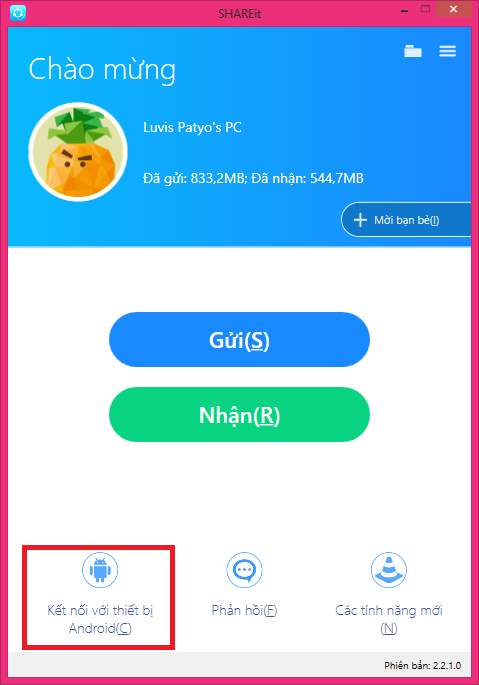Open the Các tính năng mới (N) label
The width and height of the screenshot is (479, 685).
pos(389,619)
